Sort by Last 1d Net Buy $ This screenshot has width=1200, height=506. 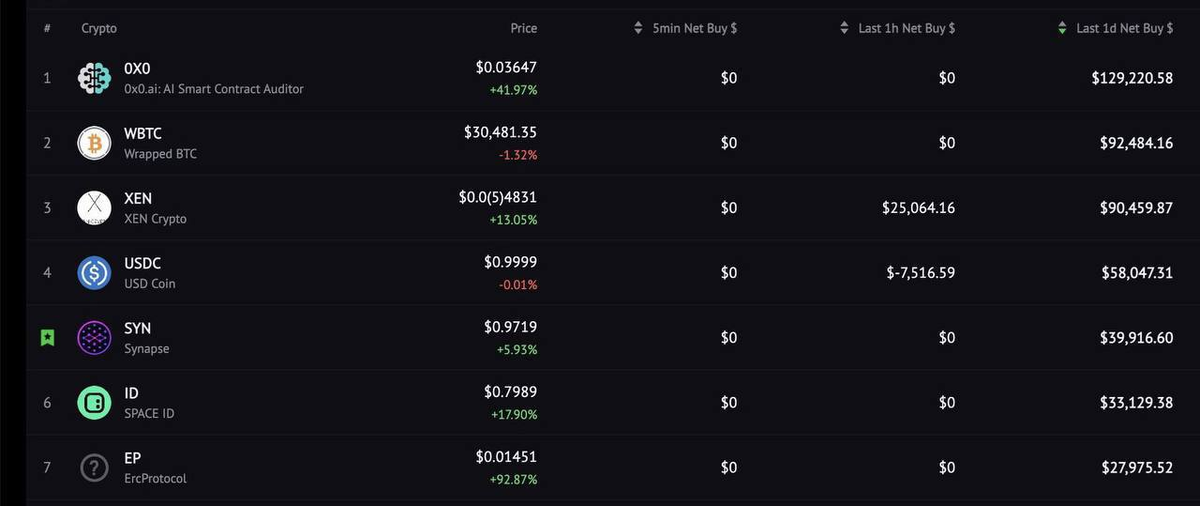coord(1123,29)
